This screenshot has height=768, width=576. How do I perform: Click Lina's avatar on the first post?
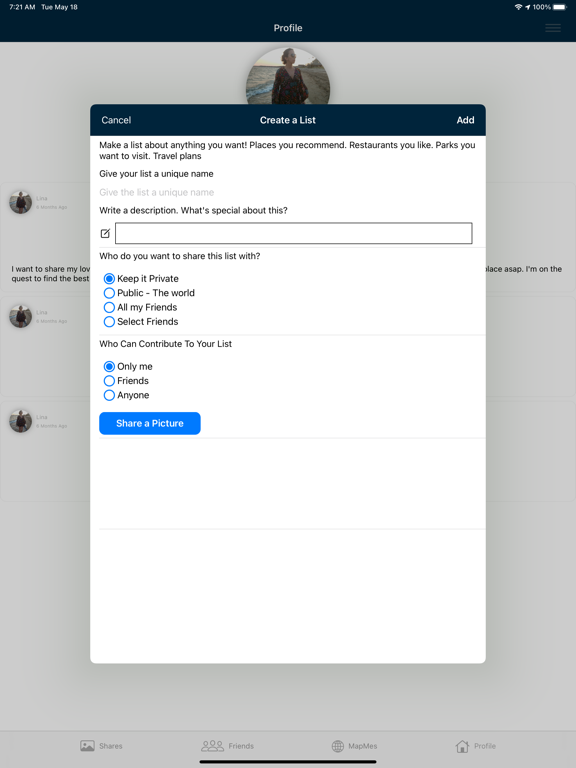click(x=21, y=202)
